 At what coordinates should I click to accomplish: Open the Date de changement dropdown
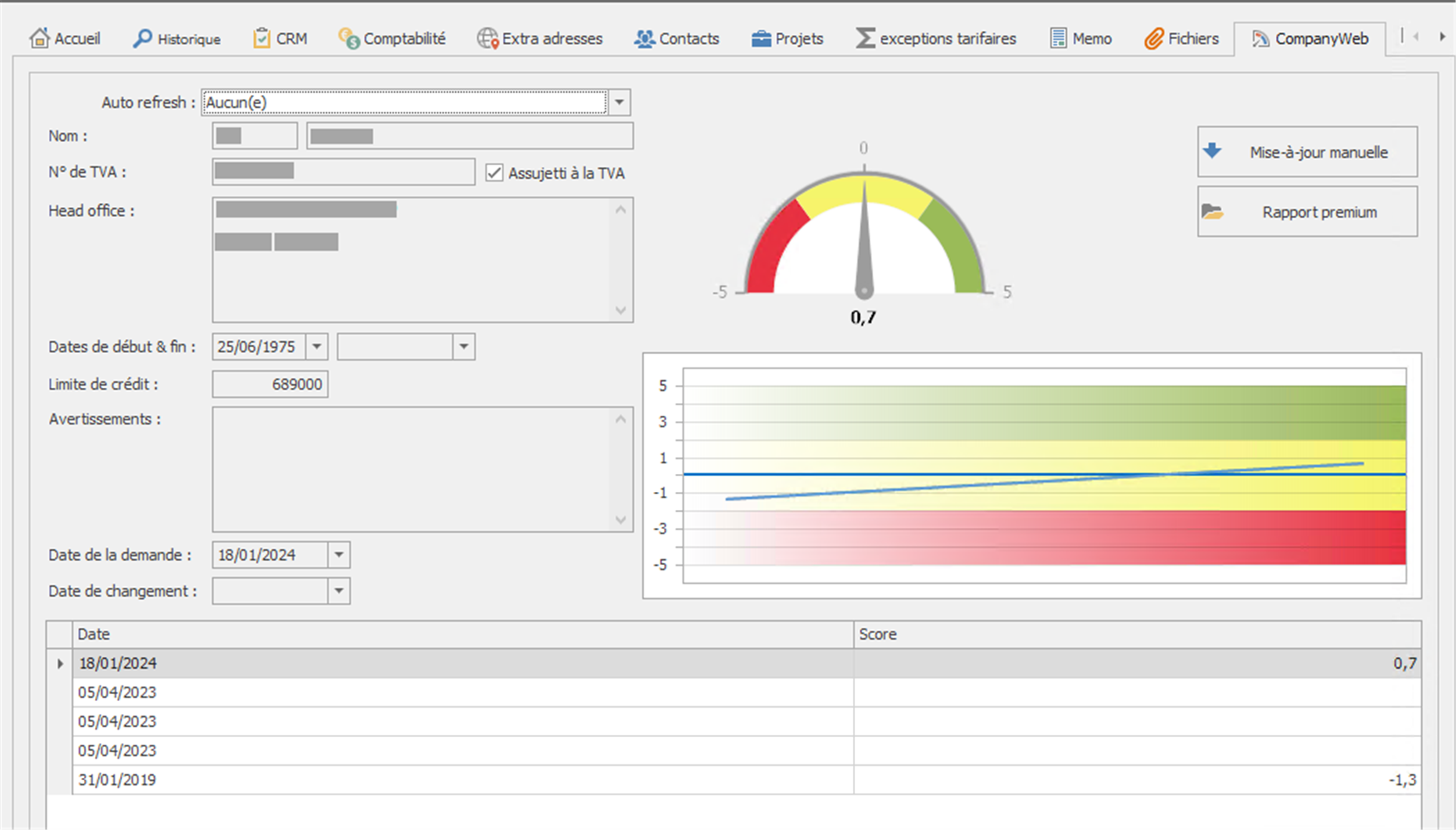pyautogui.click(x=339, y=591)
